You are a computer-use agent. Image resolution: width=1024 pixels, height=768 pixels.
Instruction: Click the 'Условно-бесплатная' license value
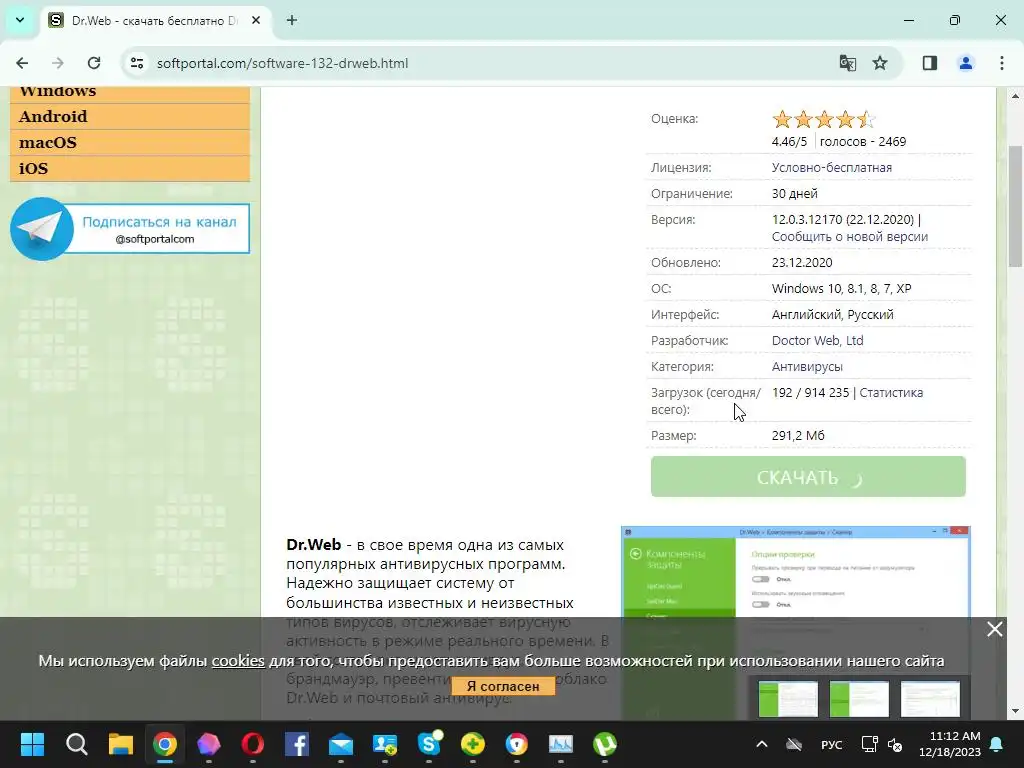(832, 167)
